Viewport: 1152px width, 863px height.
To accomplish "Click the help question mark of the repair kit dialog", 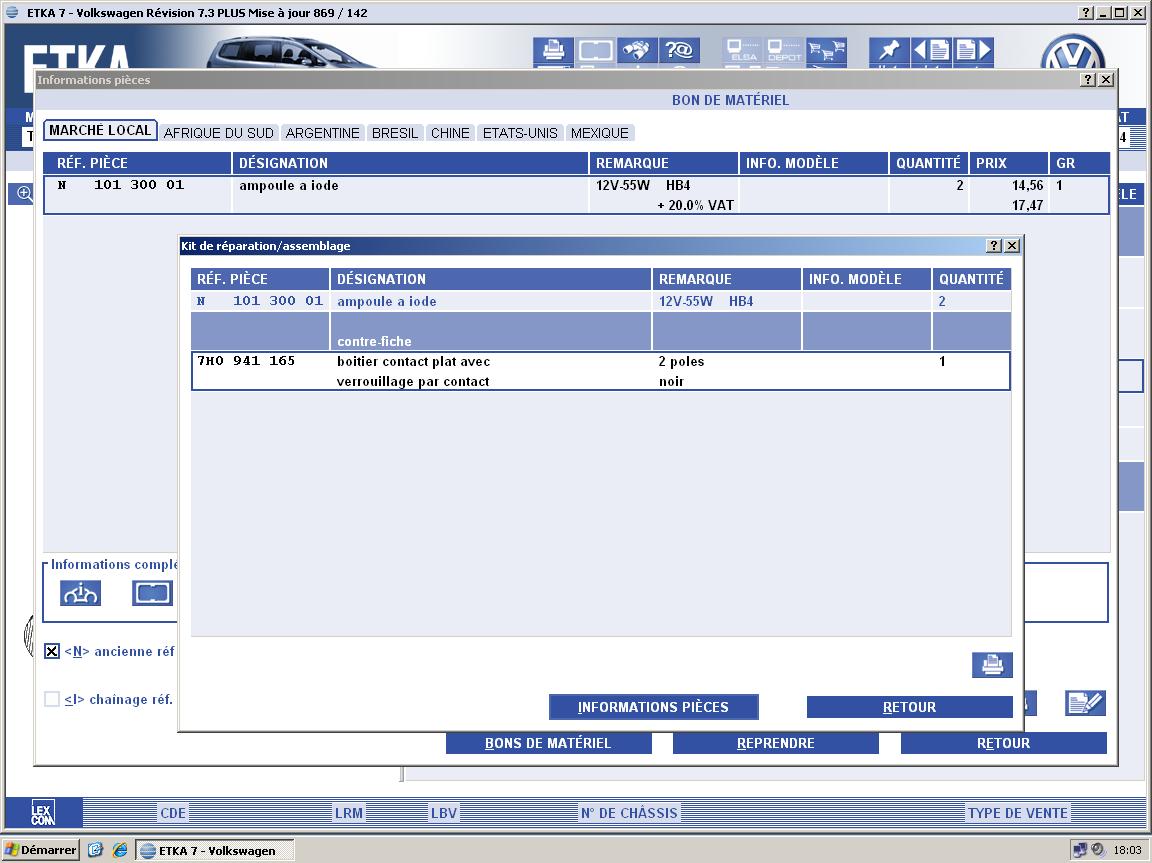I will click(x=994, y=246).
